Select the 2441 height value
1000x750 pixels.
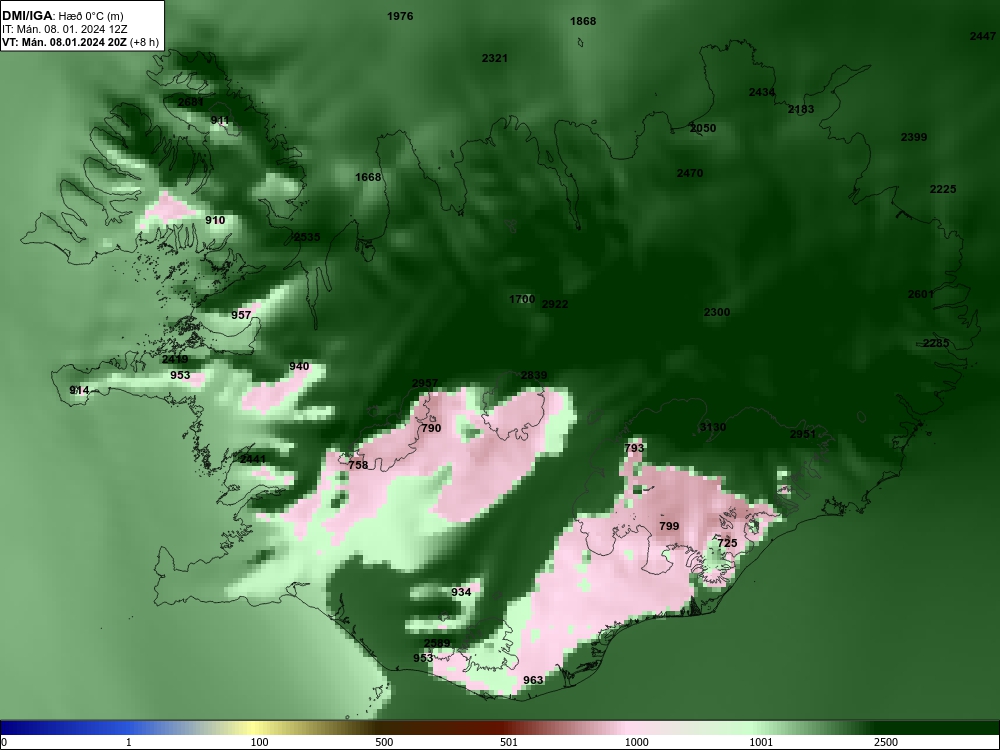tap(253, 459)
